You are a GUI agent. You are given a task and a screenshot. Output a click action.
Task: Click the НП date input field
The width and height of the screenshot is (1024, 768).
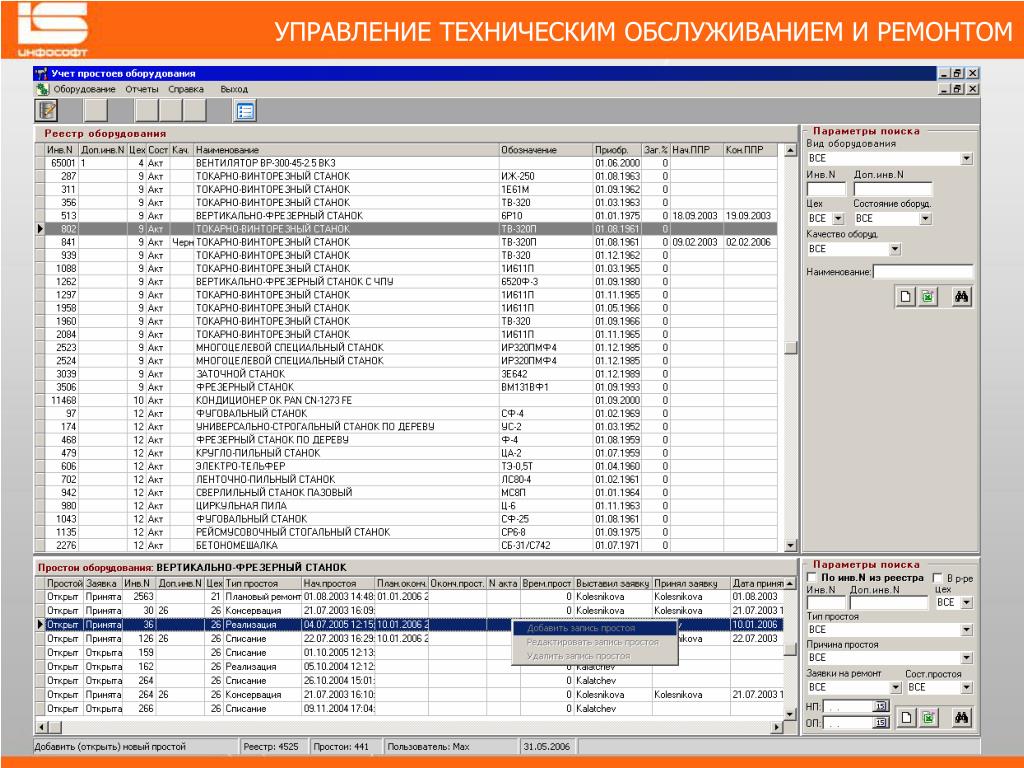click(848, 706)
